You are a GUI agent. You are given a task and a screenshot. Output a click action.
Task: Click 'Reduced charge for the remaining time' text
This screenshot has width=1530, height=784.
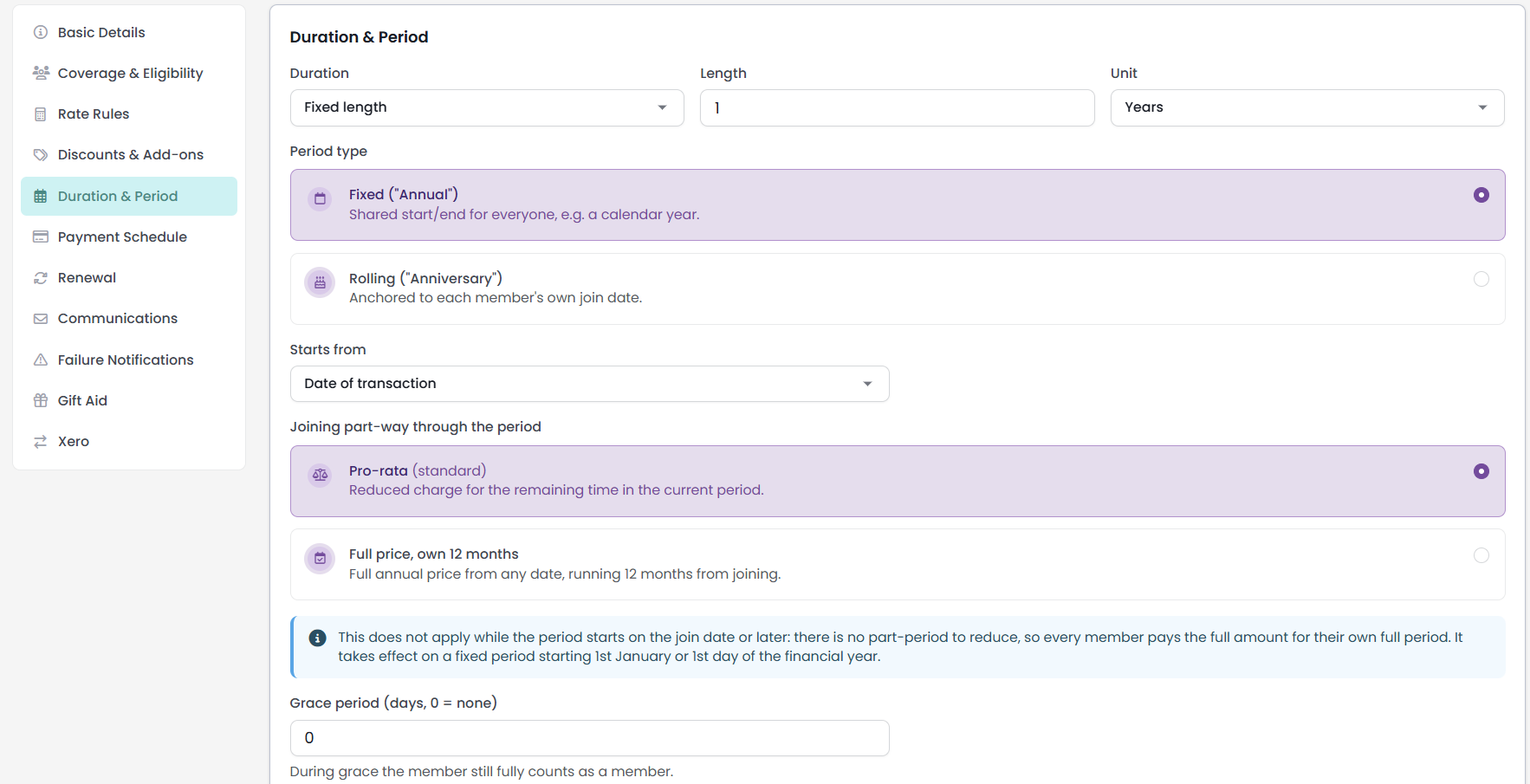(x=556, y=490)
